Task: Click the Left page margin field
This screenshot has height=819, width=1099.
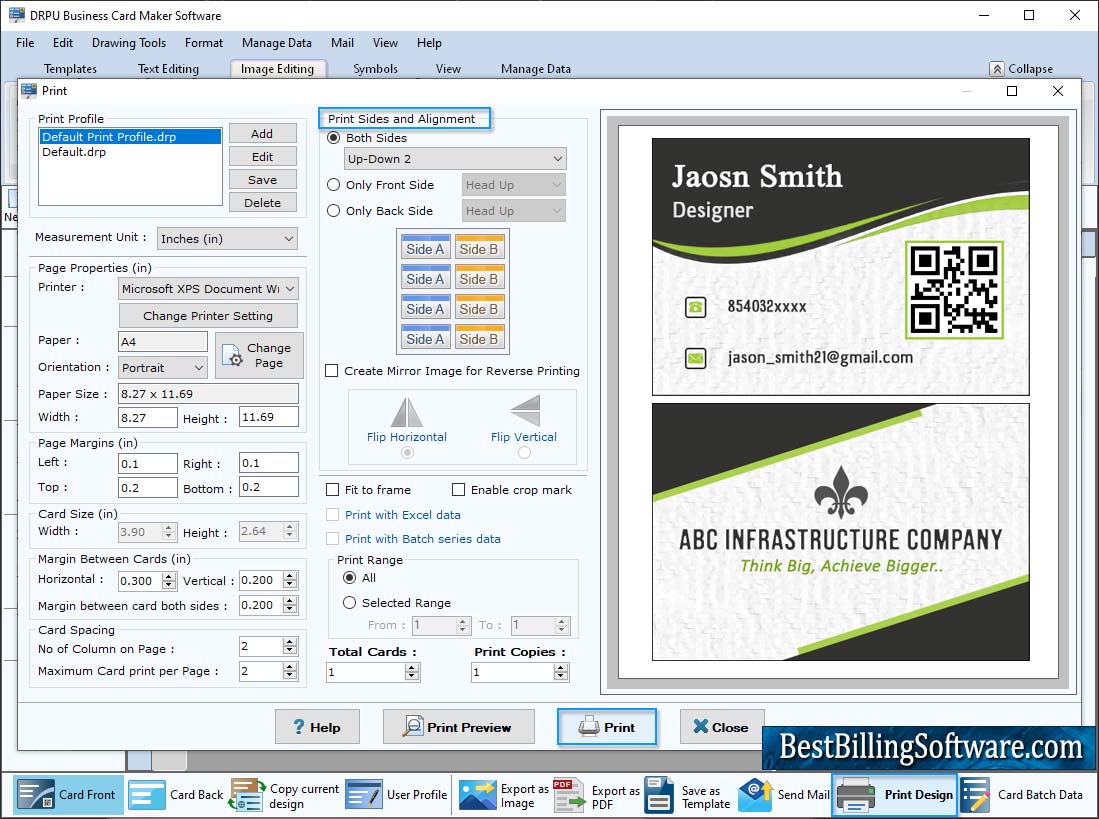Action: click(148, 463)
